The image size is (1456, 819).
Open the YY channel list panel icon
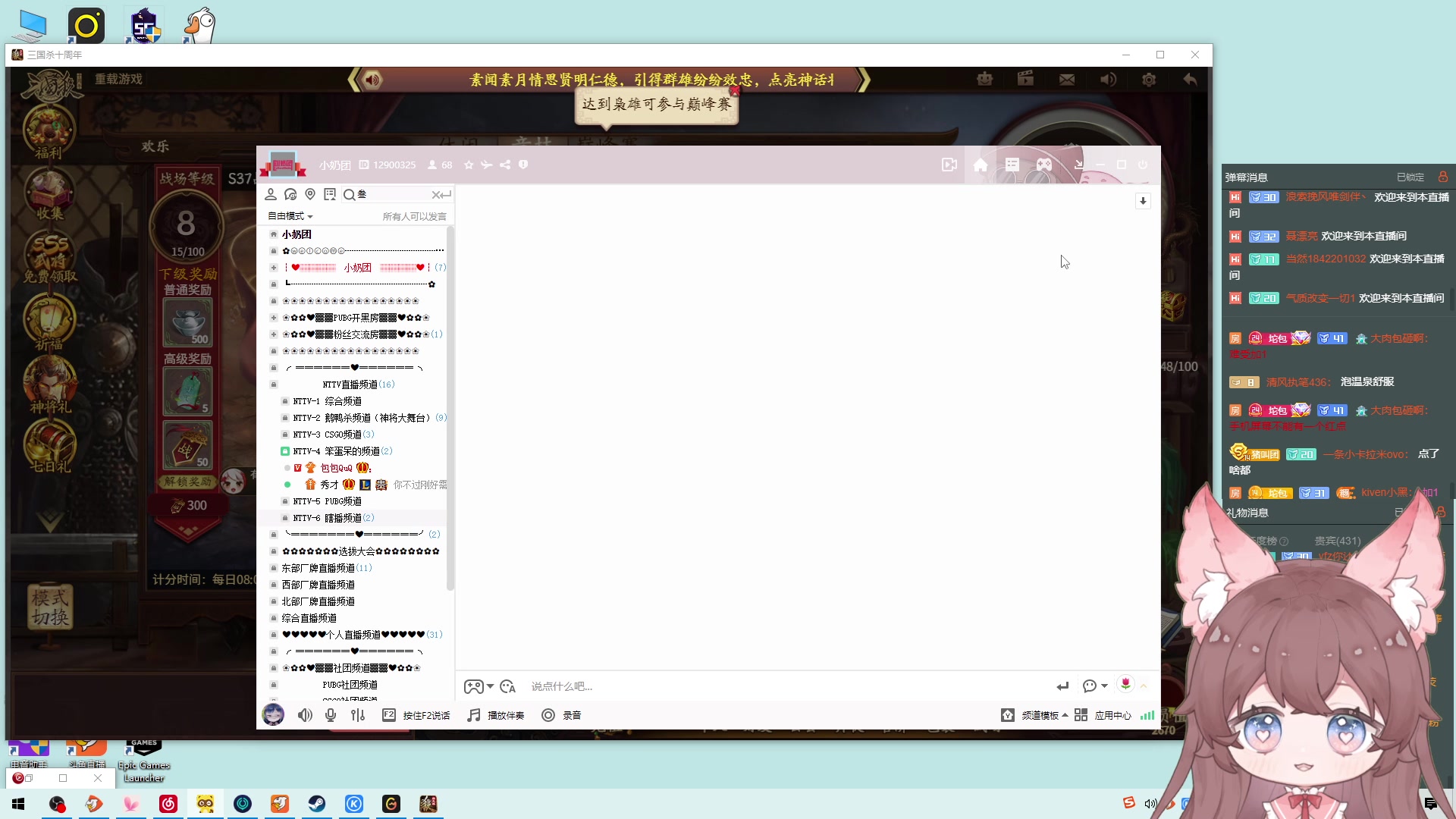point(1012,165)
